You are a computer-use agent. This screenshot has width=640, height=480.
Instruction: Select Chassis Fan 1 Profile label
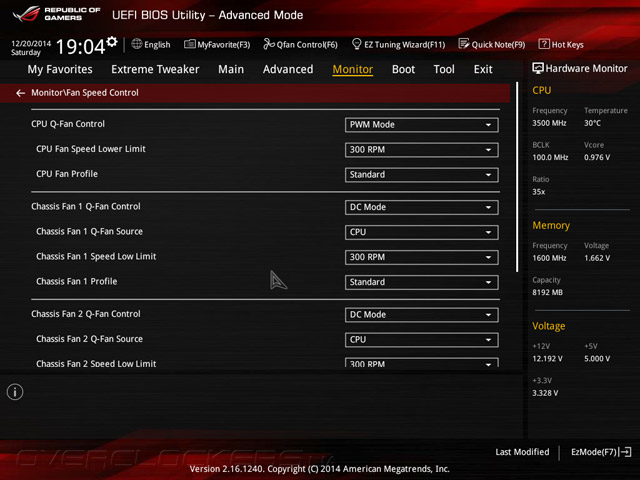tap(76, 281)
